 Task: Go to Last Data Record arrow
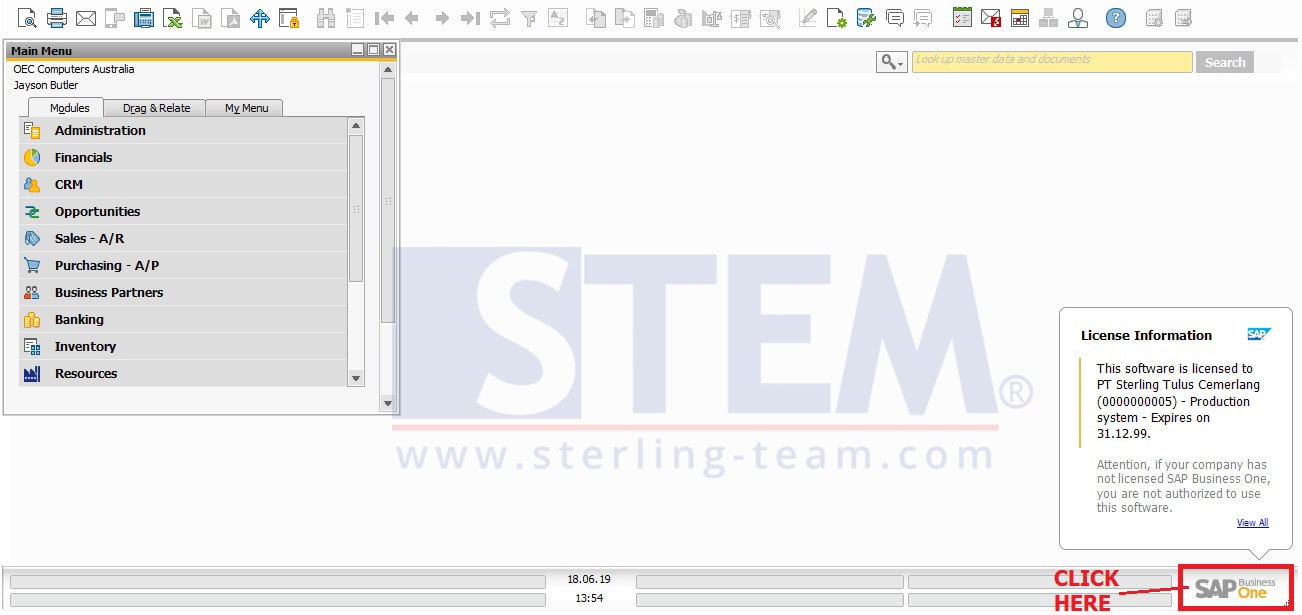point(471,18)
